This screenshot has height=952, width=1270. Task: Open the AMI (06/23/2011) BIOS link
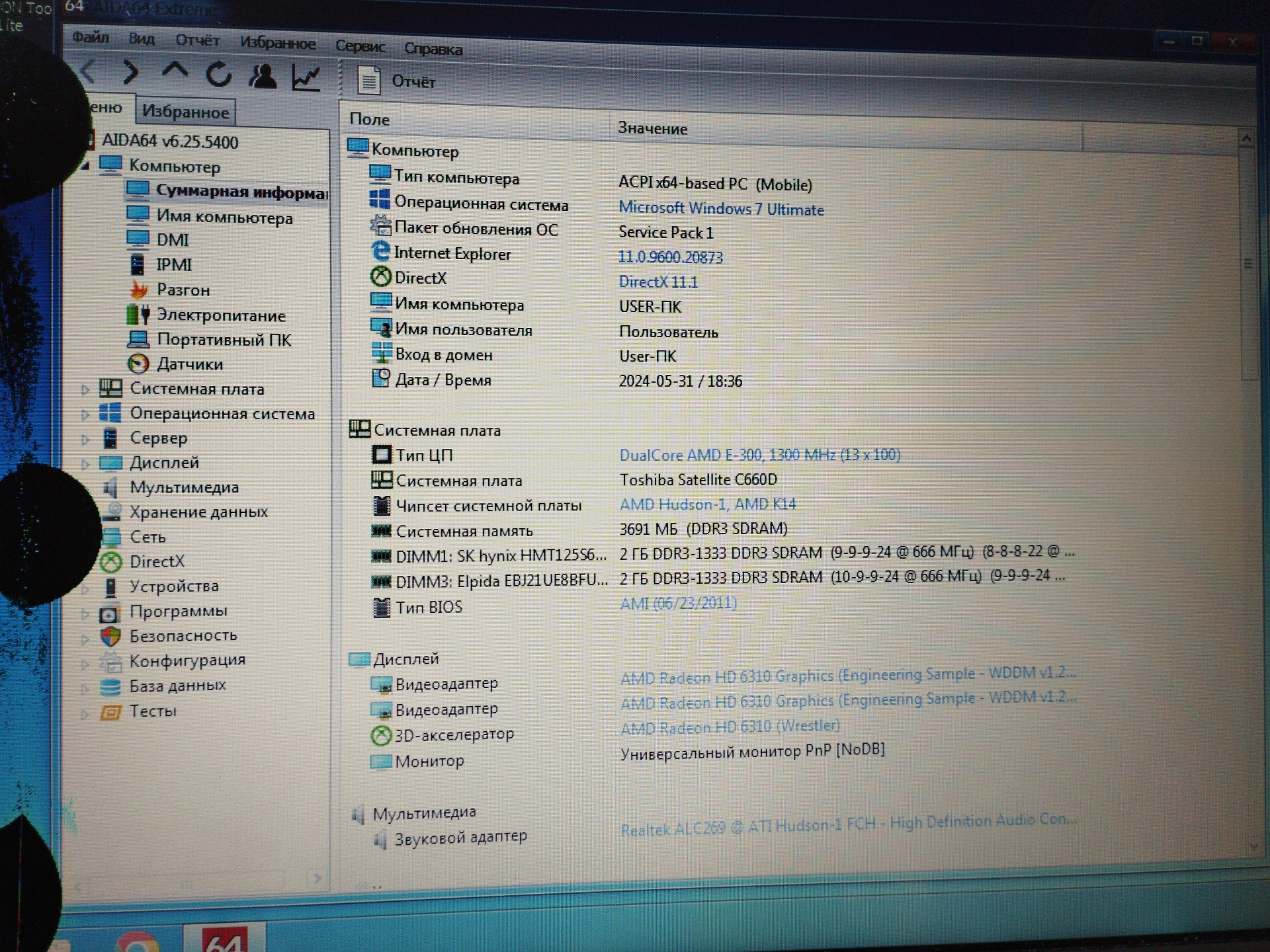point(678,603)
